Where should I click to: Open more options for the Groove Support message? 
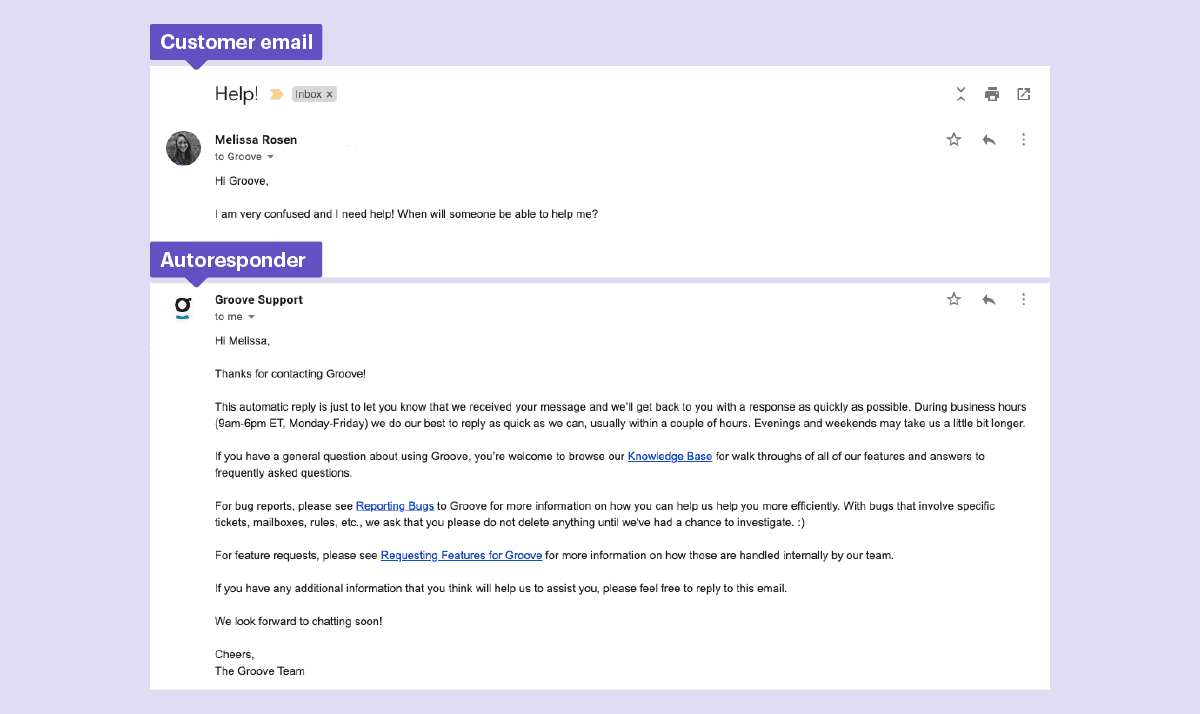click(1023, 298)
